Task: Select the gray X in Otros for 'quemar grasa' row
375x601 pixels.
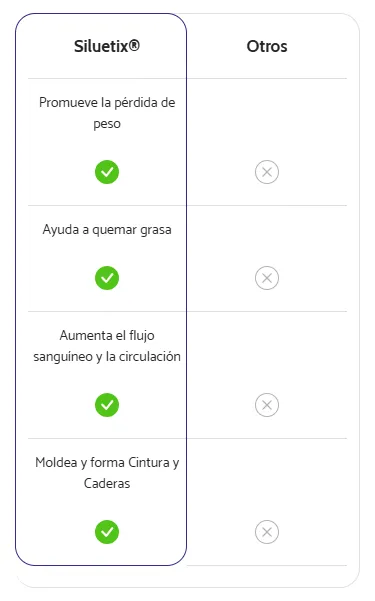Action: click(x=267, y=278)
